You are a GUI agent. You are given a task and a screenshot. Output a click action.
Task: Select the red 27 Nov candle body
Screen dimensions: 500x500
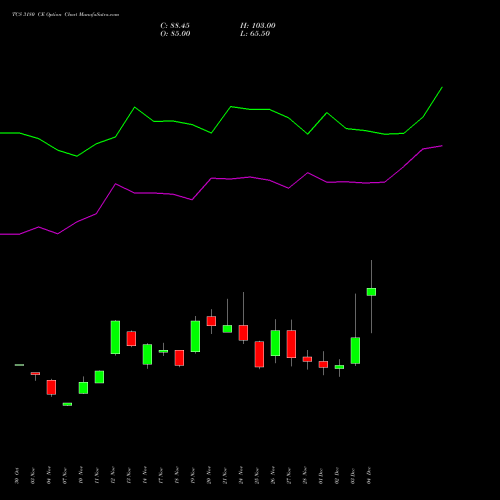point(291,344)
